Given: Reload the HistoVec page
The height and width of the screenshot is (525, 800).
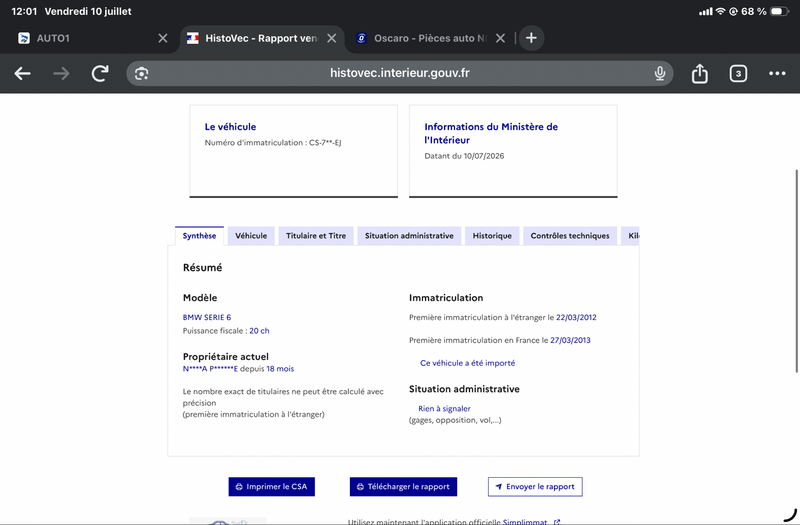Looking at the screenshot, I should [x=100, y=73].
